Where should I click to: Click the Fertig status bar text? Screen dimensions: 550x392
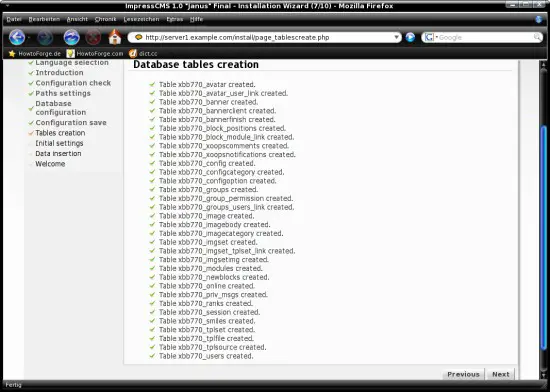(13, 385)
